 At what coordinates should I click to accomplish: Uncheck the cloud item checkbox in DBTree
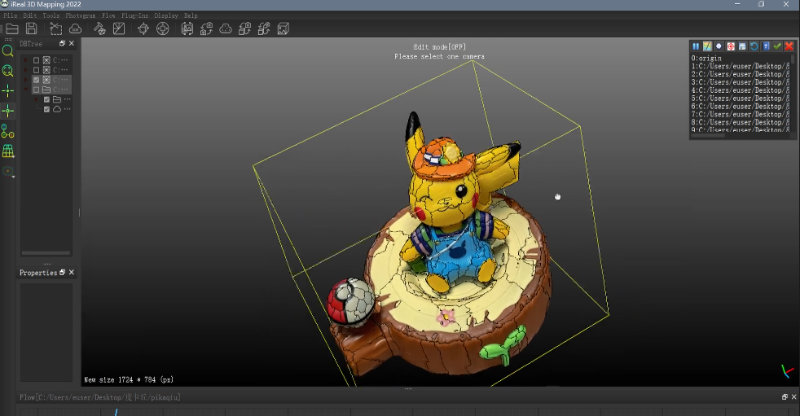pyautogui.click(x=46, y=109)
